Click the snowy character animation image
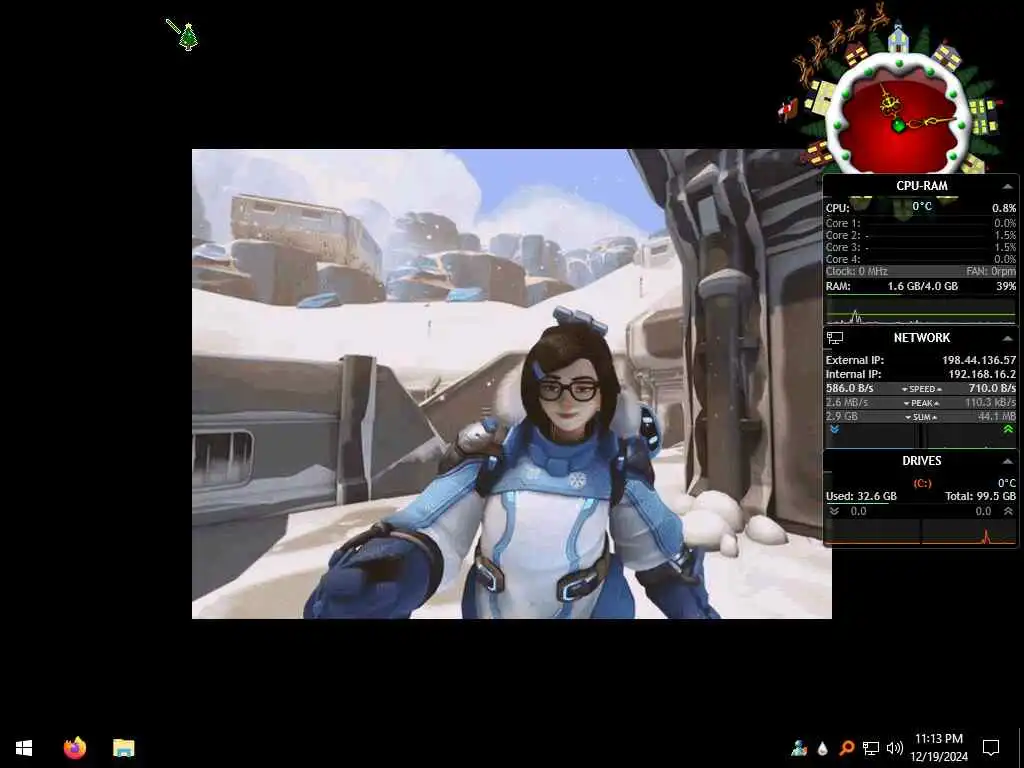The width and height of the screenshot is (1024, 768). click(x=511, y=384)
